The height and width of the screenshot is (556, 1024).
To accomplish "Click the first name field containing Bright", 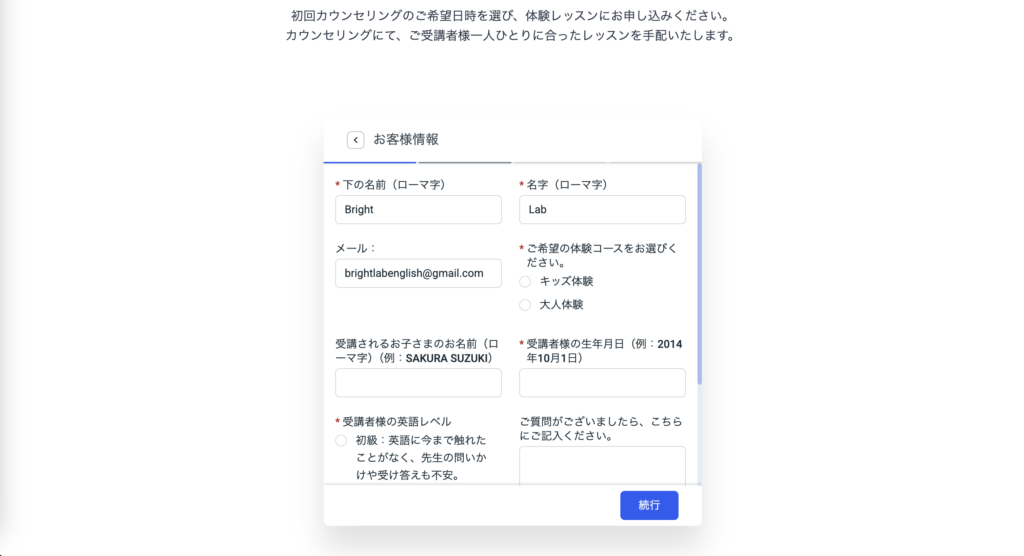I will click(x=418, y=210).
